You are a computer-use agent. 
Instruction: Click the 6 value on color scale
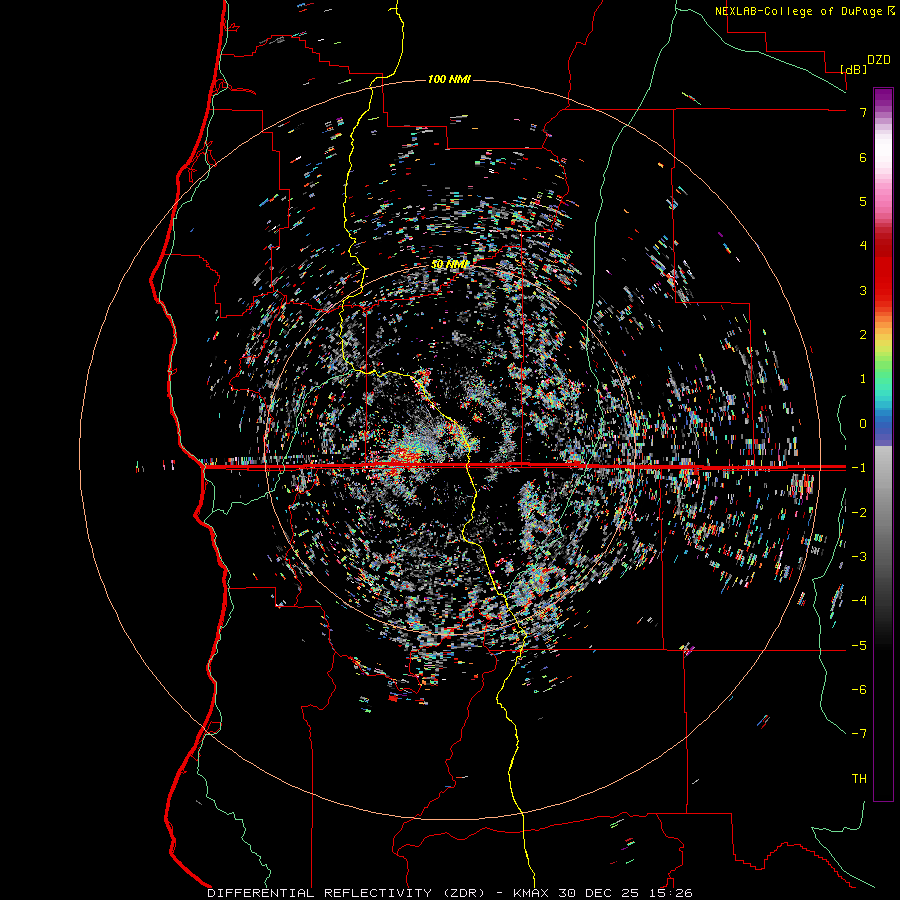pyautogui.click(x=863, y=157)
